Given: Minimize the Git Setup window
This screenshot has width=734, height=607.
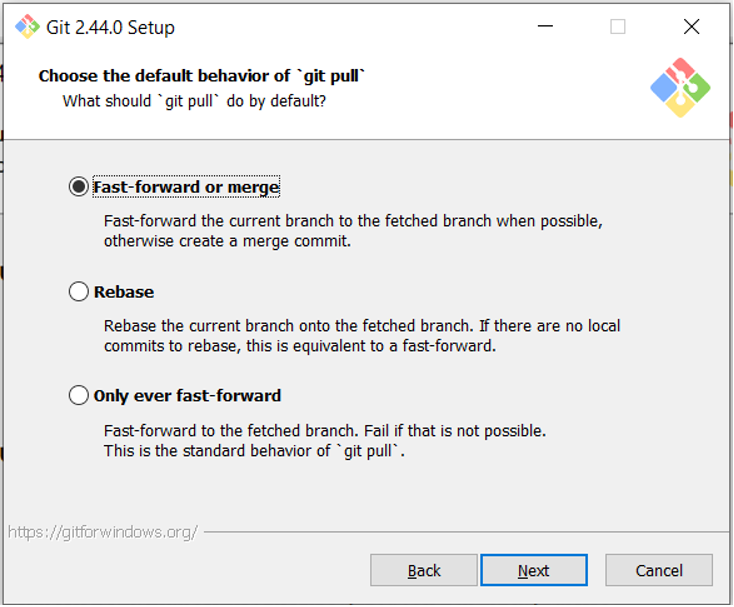Looking at the screenshot, I should 545,27.
